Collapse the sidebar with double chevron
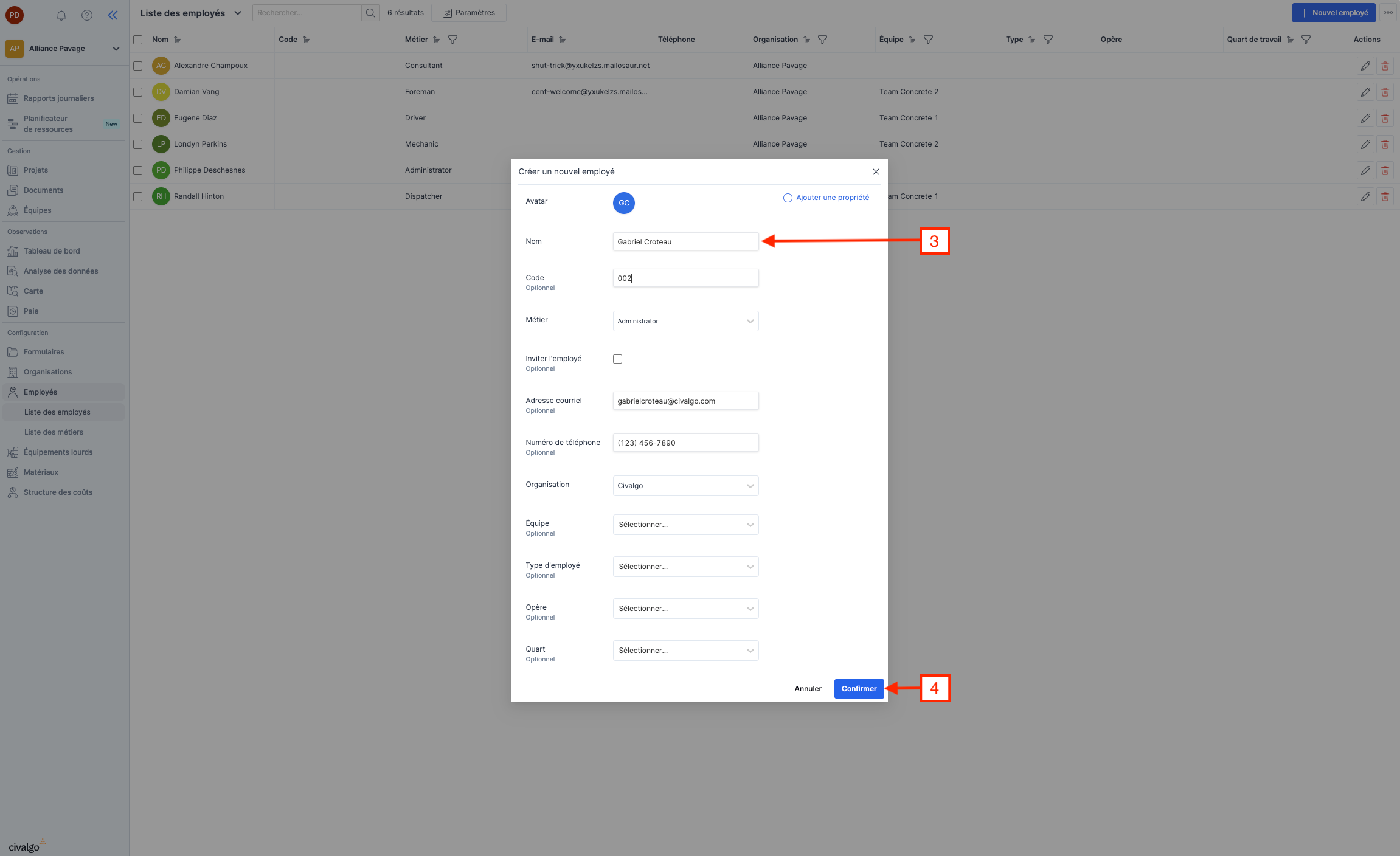The image size is (1400, 856). (113, 15)
